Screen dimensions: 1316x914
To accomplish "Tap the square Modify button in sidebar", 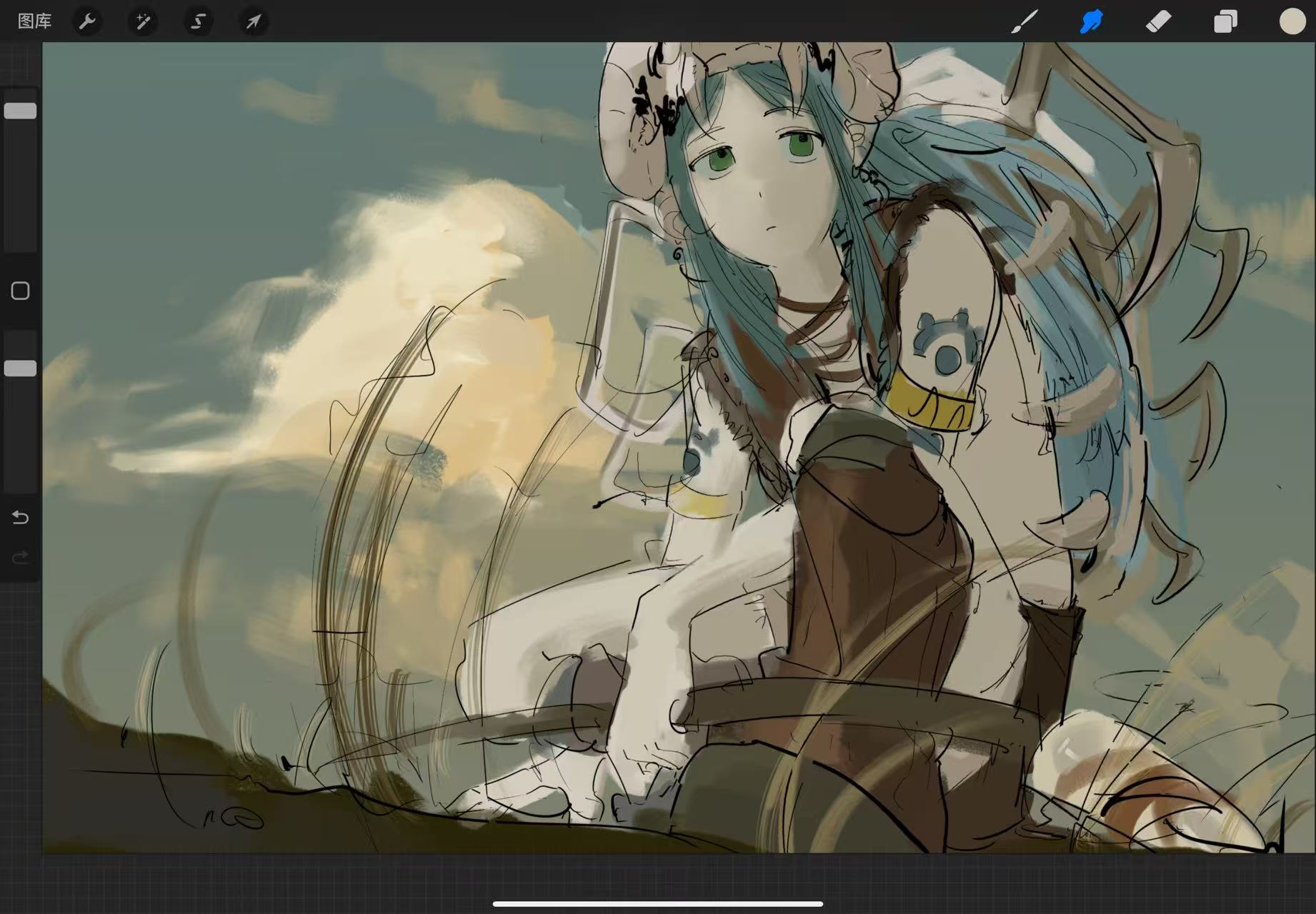I will click(x=20, y=291).
